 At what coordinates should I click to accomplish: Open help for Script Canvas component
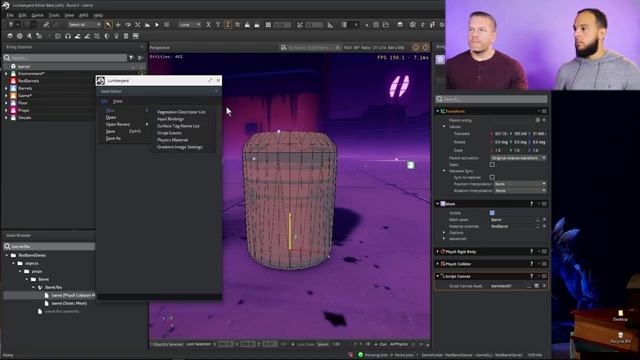point(531,276)
